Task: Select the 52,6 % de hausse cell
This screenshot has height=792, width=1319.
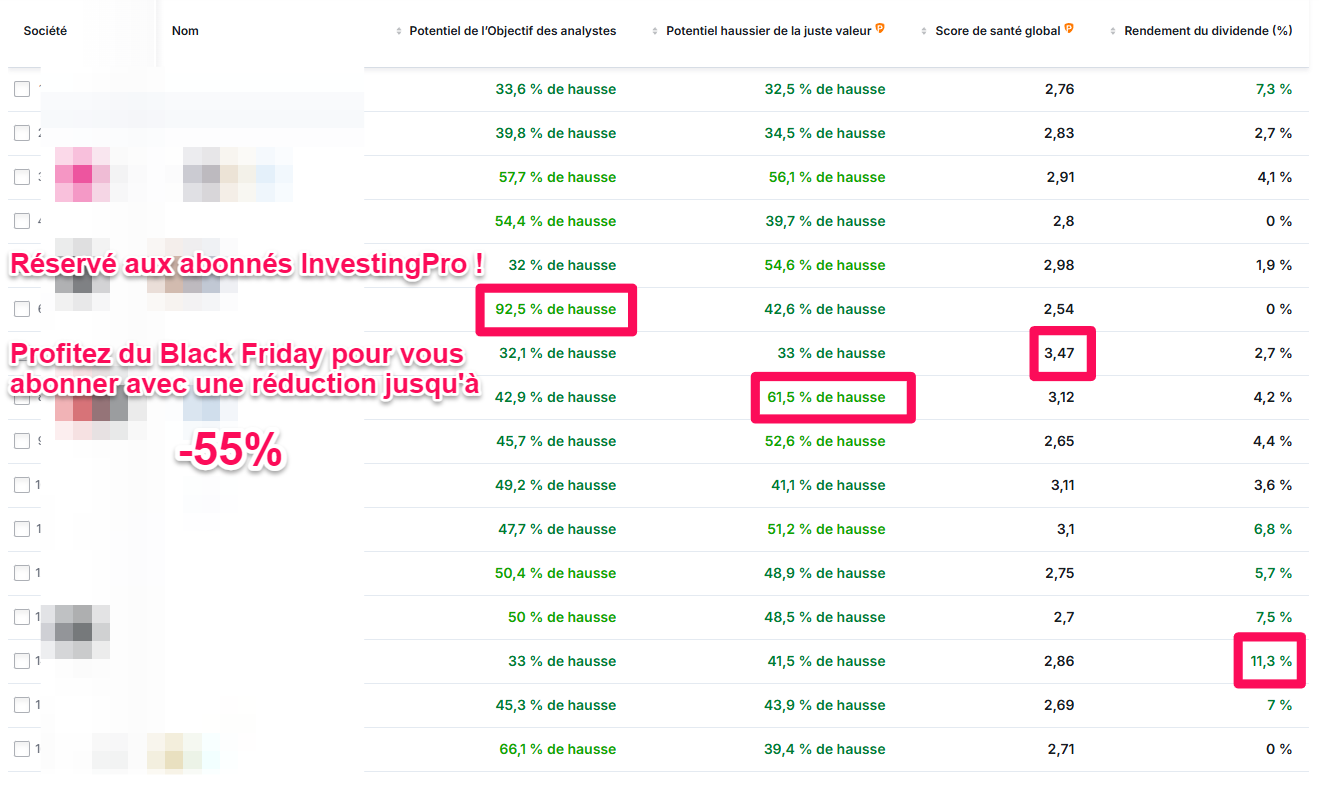Action: point(825,441)
